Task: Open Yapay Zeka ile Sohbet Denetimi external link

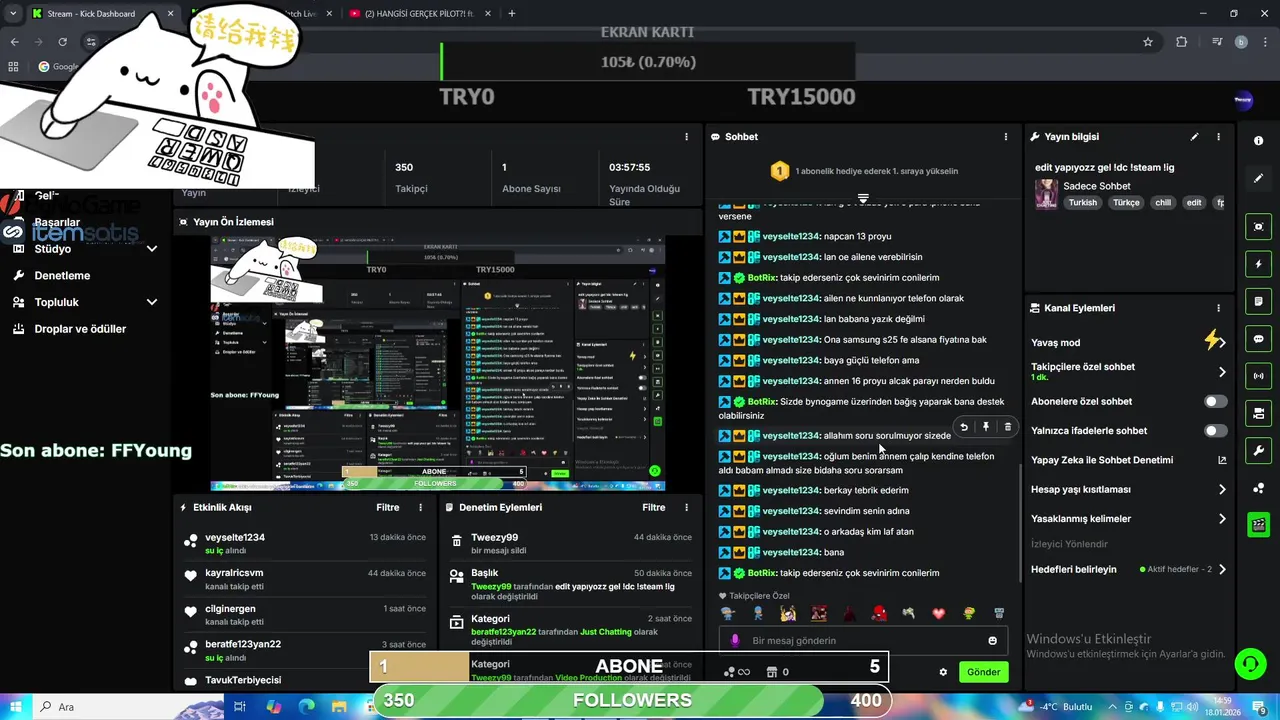Action: click(1222, 460)
